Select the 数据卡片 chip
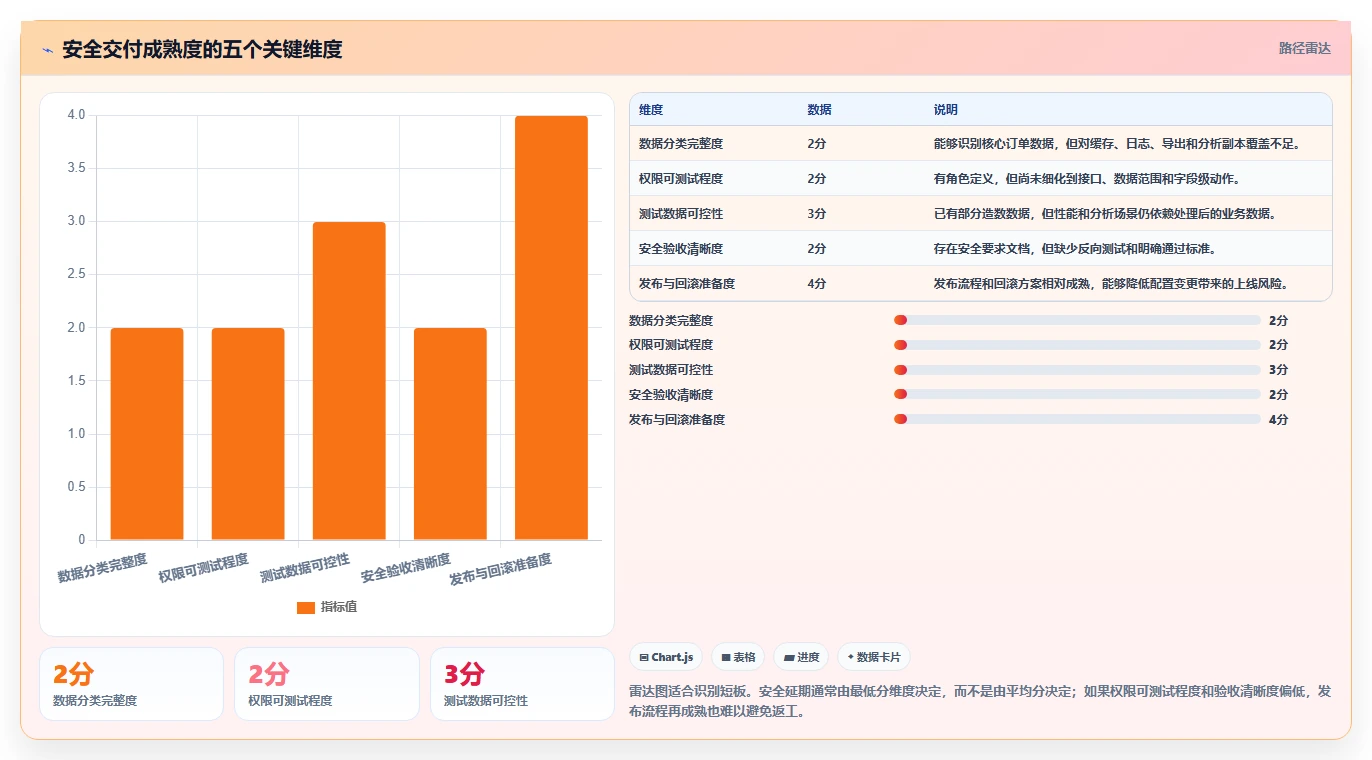1372x760 pixels. click(874, 657)
